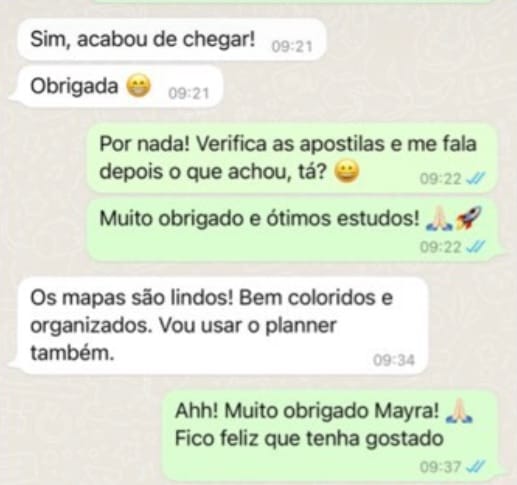Click the grinning emoji after Obrigada
Screen dimensions: 517x485
[138, 86]
